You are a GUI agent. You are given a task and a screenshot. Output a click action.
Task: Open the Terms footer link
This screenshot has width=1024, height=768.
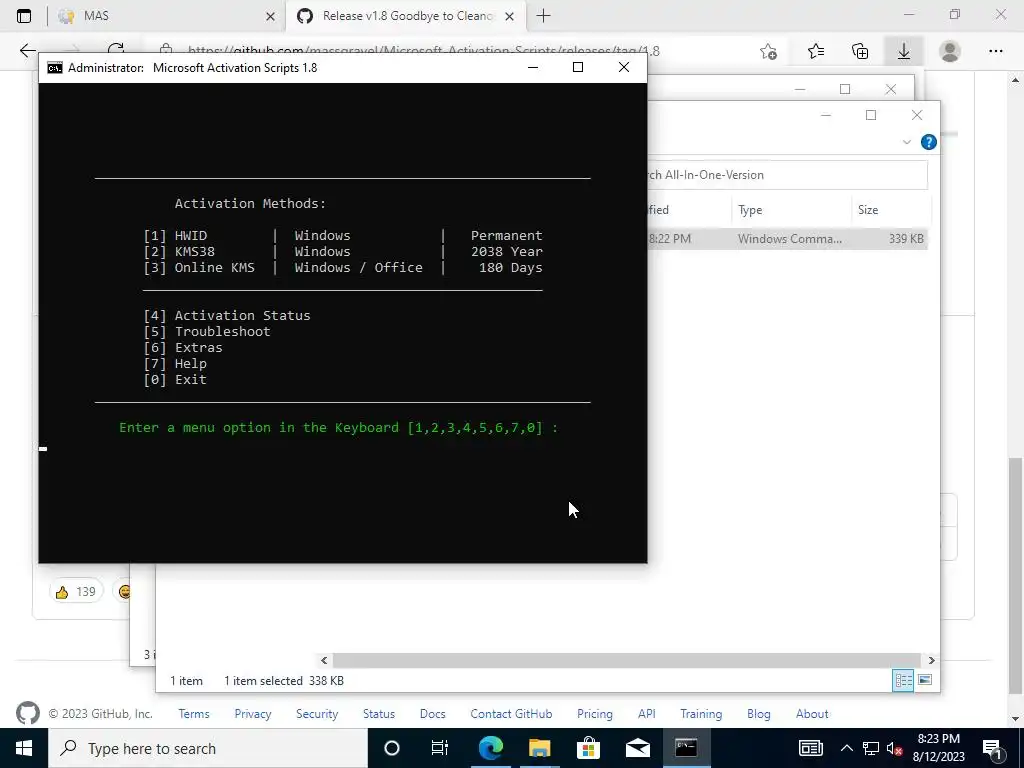coord(194,714)
